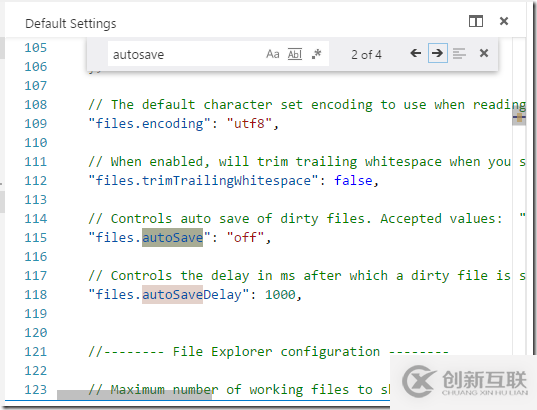The height and width of the screenshot is (410, 537).
Task: Click comment about trim trailing whitespace
Action: (x=307, y=162)
